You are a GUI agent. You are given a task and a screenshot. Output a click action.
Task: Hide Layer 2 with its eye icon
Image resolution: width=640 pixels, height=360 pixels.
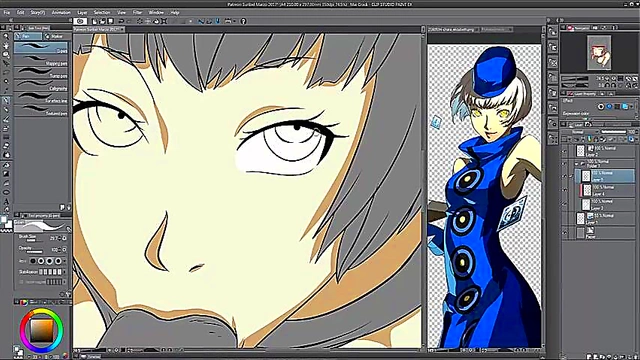(x=564, y=151)
